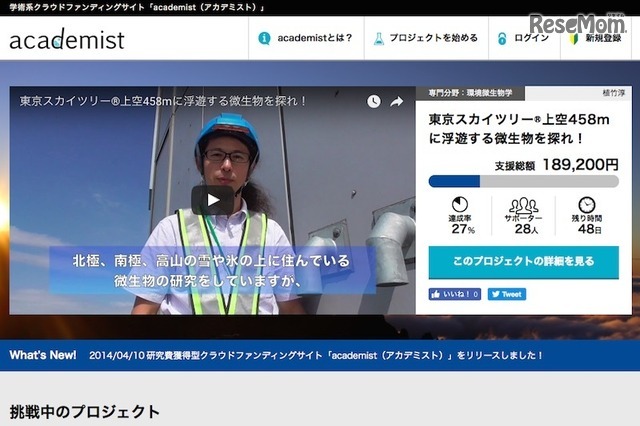This screenshot has height=426, width=640.
Task: Click the share arrow icon on video
Action: coord(396,102)
